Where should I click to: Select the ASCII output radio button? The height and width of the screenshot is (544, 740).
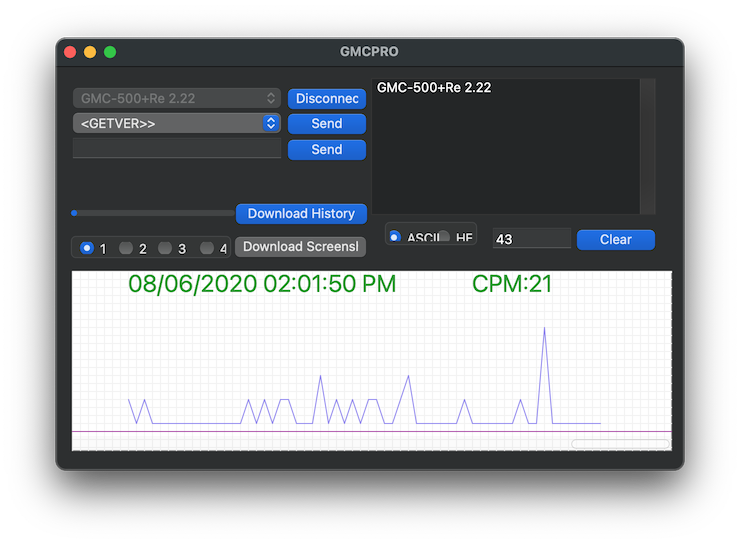395,236
